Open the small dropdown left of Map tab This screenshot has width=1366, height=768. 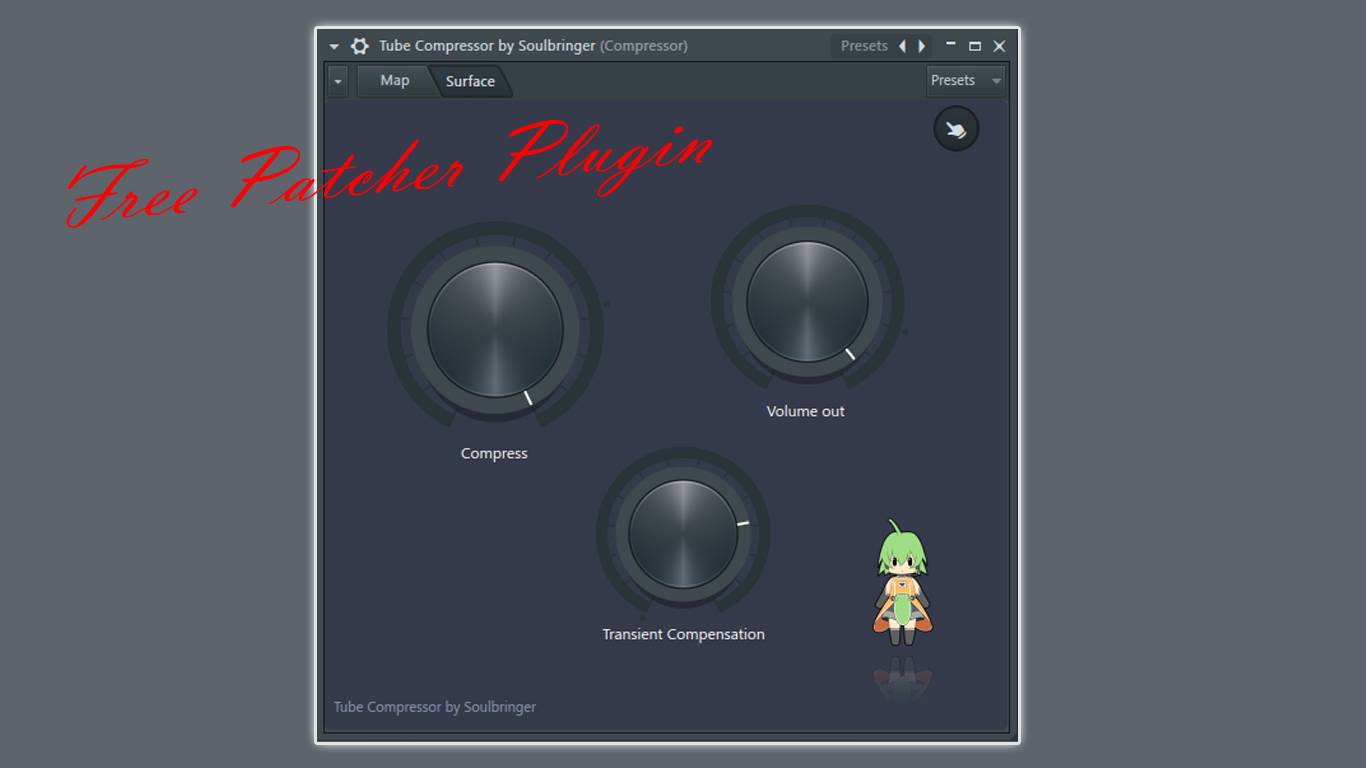[x=337, y=81]
